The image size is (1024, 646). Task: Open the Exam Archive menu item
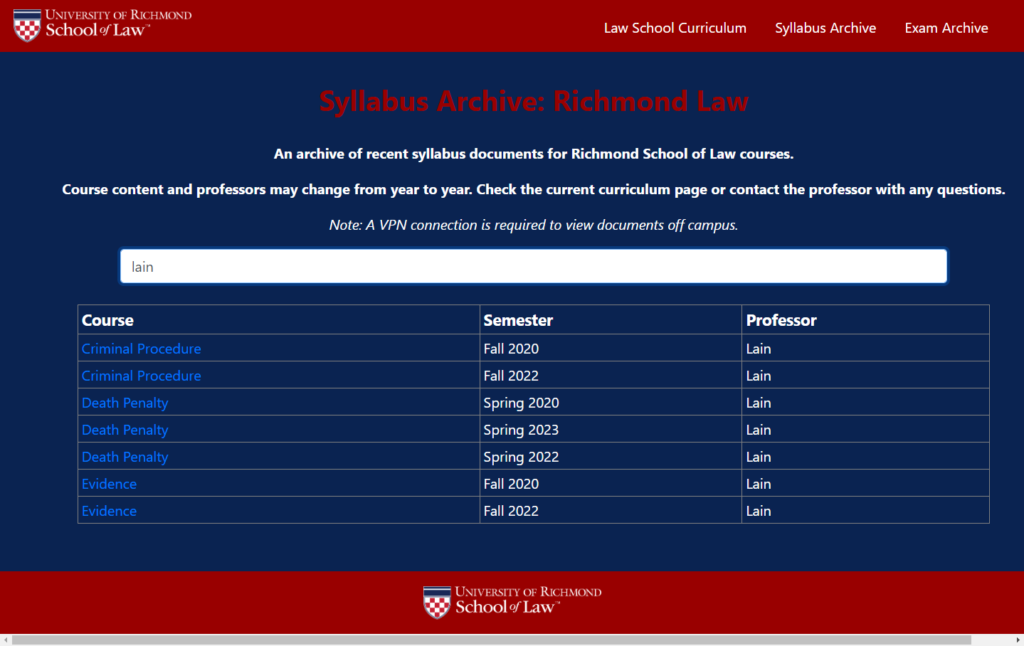946,28
